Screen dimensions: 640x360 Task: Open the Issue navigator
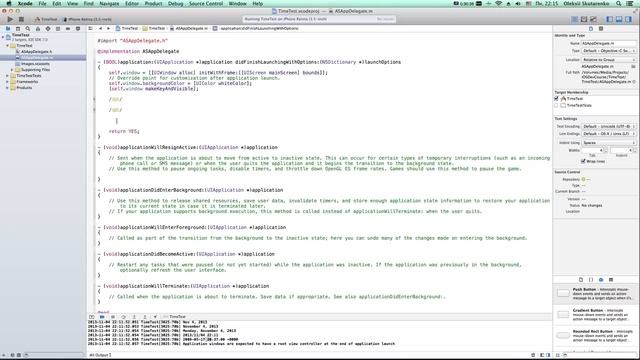pos(38,29)
